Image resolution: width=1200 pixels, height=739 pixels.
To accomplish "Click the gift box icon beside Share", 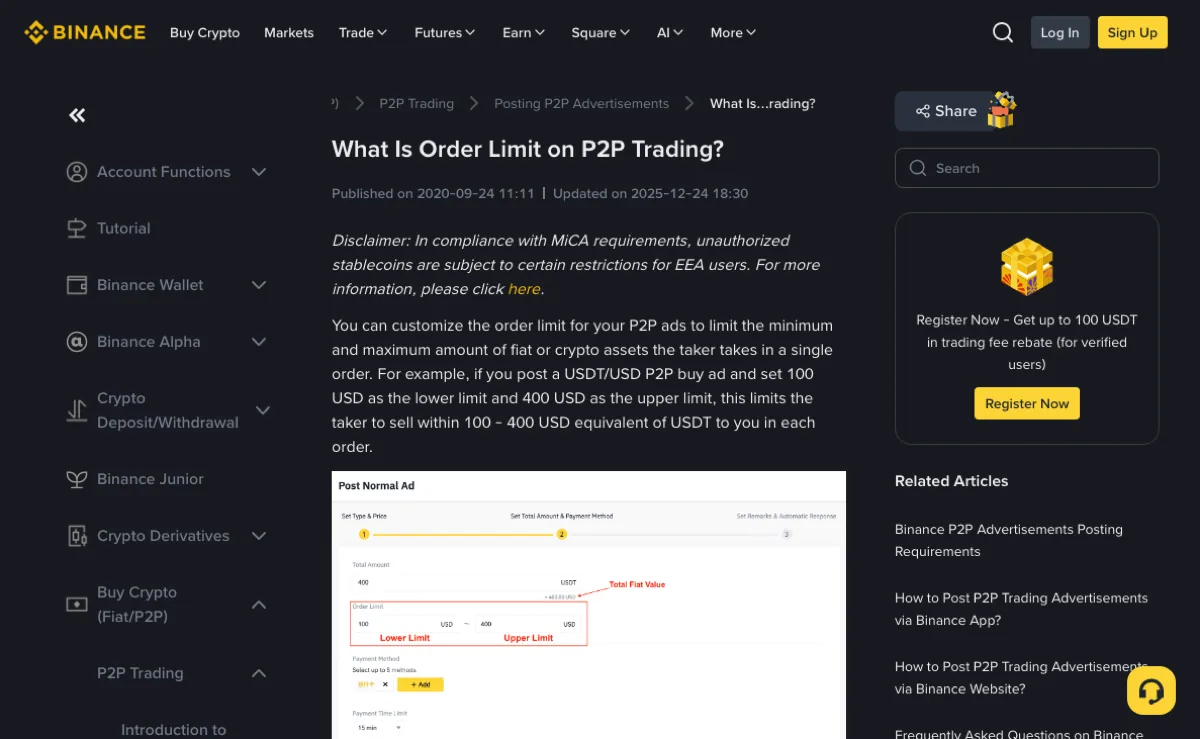I will [1001, 110].
